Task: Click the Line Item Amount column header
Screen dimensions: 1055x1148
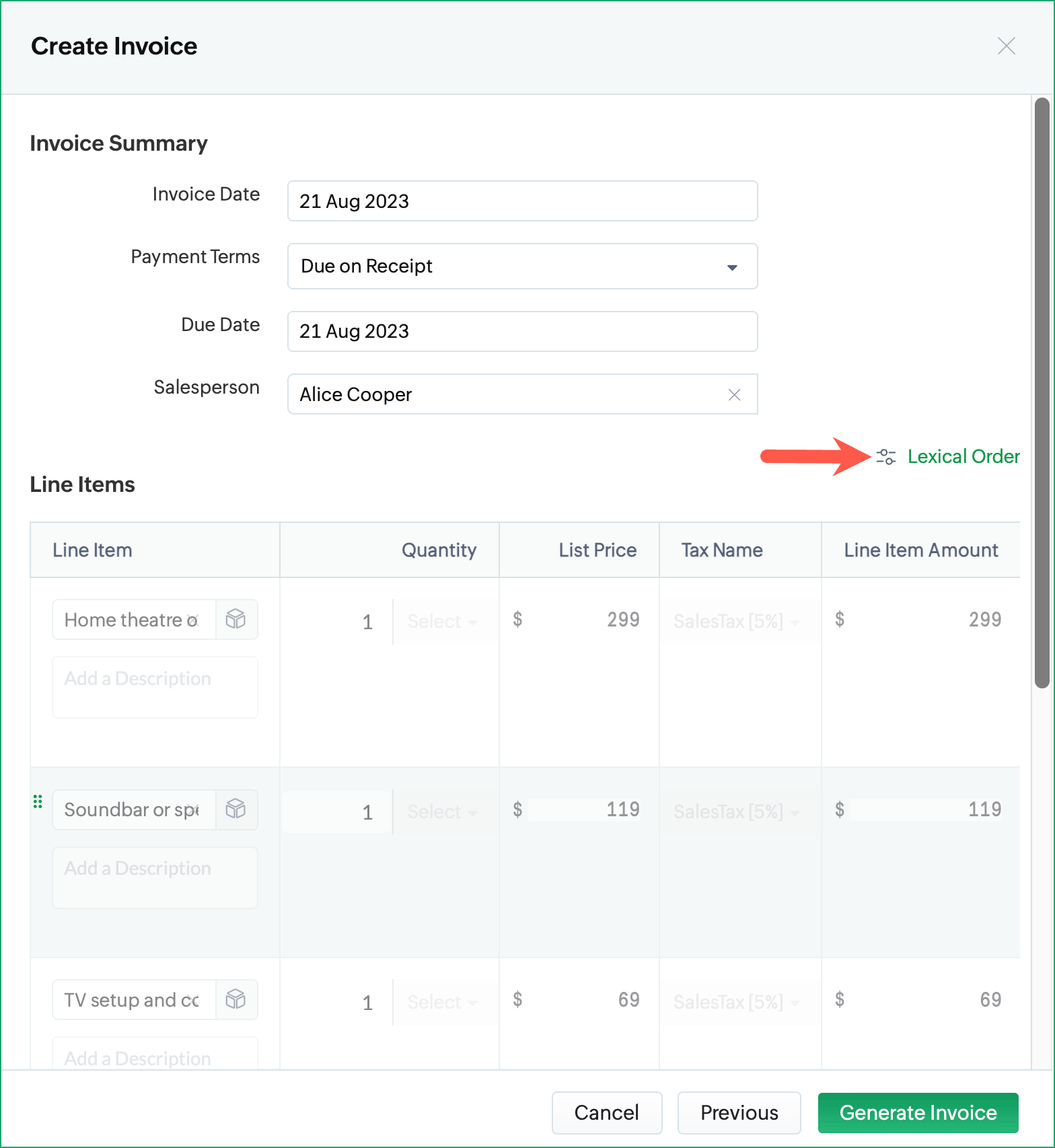Action: (921, 550)
